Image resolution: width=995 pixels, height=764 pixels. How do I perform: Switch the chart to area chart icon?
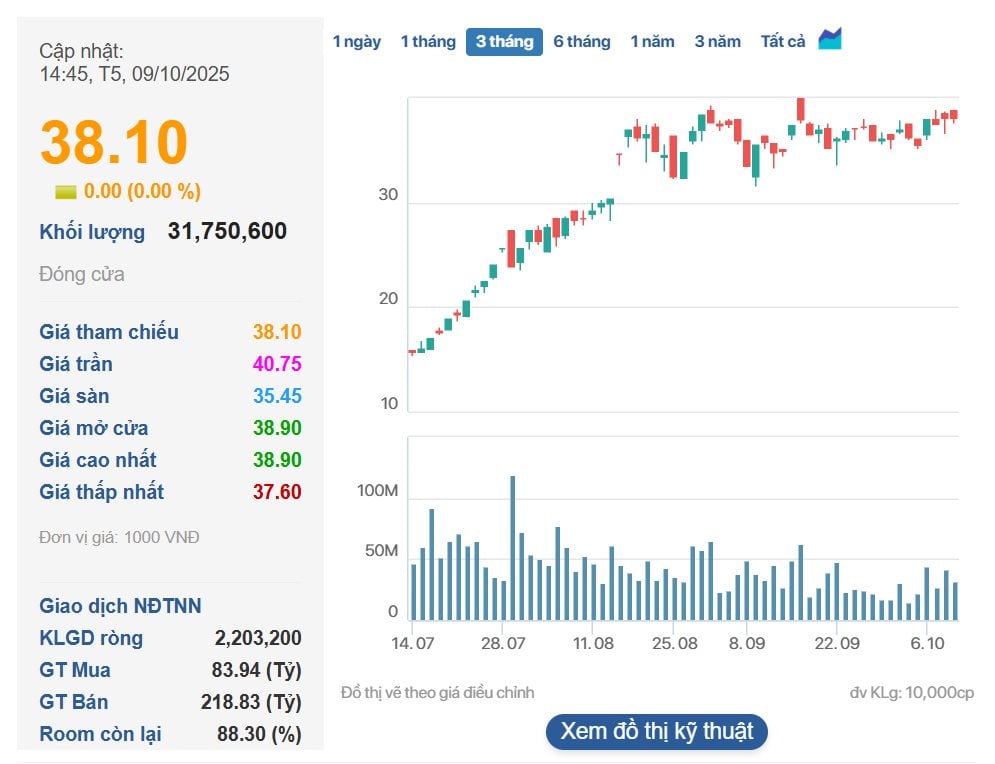click(830, 40)
